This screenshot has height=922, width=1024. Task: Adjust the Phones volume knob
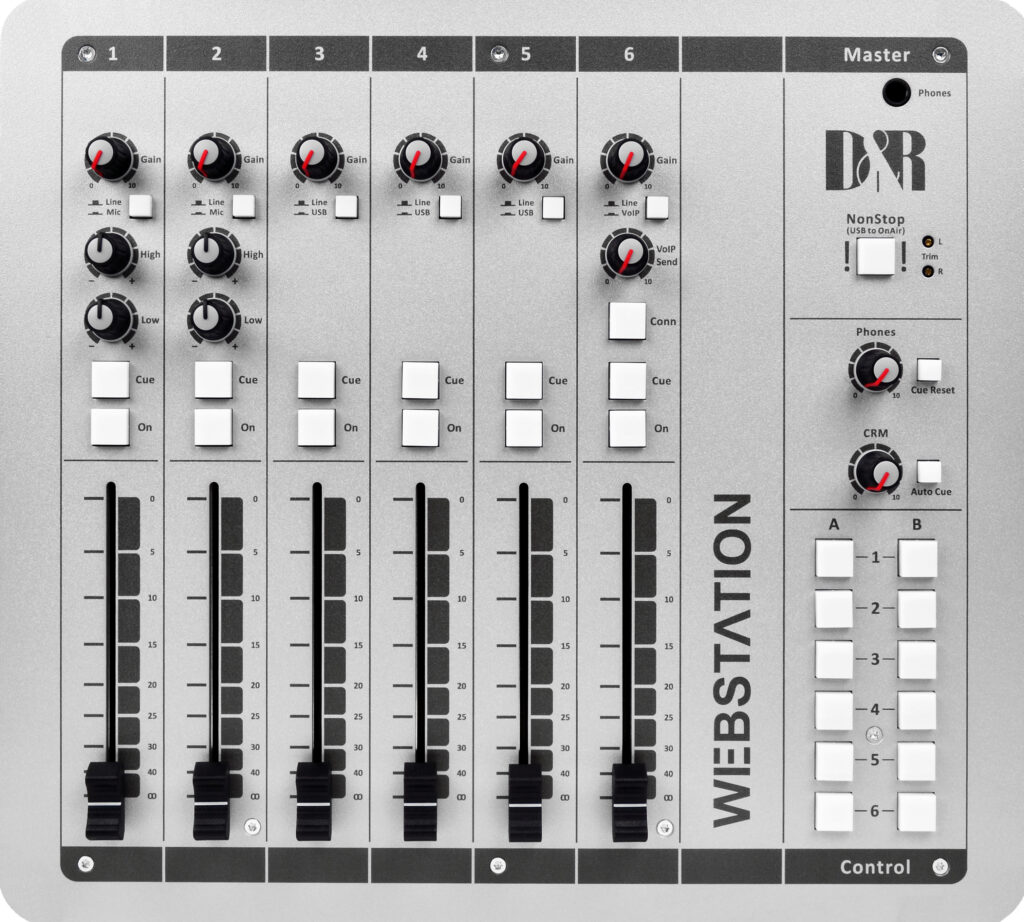(x=875, y=368)
